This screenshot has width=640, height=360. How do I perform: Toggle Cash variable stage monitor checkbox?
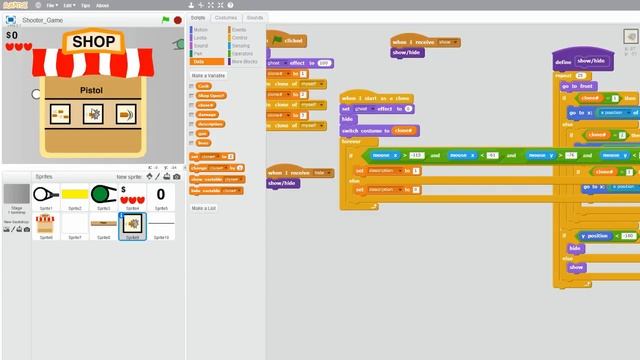tap(191, 86)
